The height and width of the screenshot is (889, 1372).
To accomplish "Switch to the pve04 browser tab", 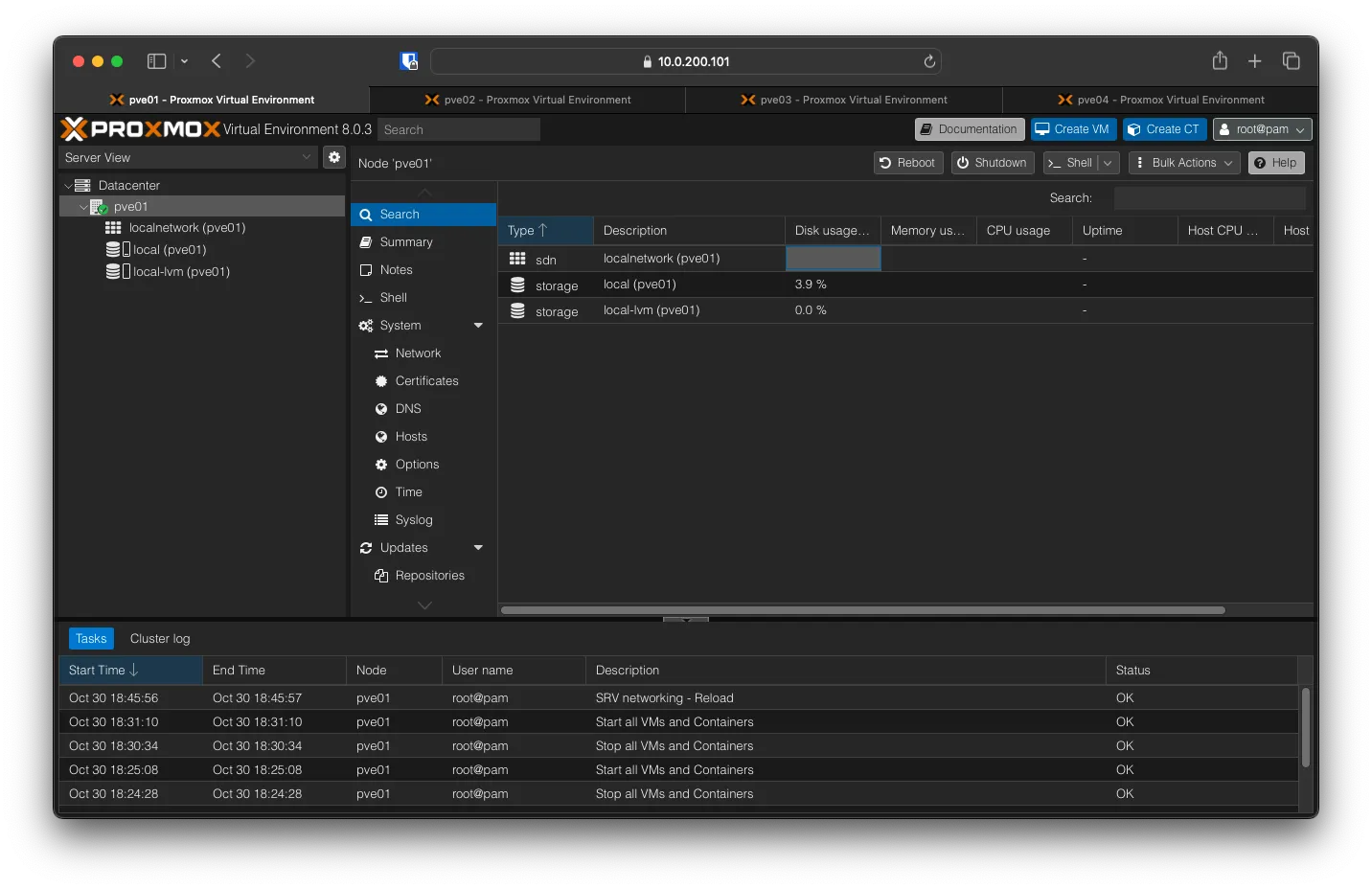I will 1160,100.
